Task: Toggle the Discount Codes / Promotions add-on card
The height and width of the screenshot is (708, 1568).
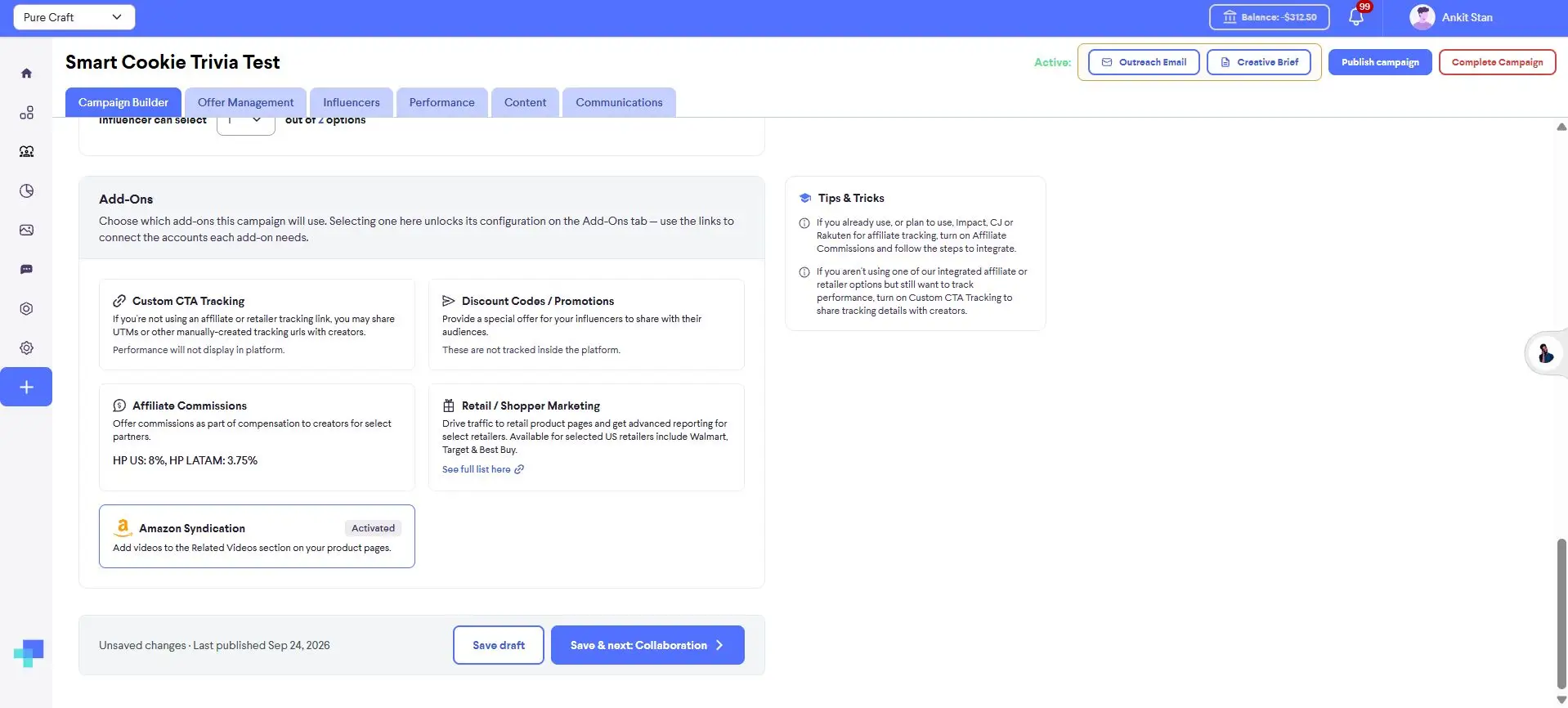Action: [586, 325]
